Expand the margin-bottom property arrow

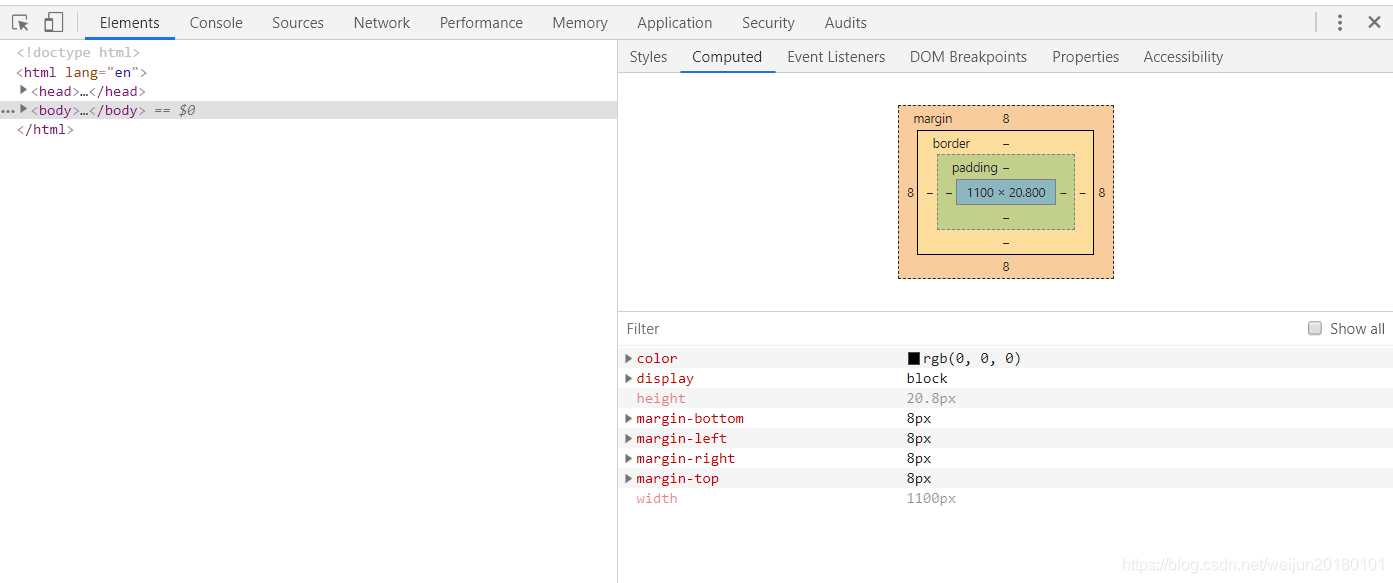[628, 418]
